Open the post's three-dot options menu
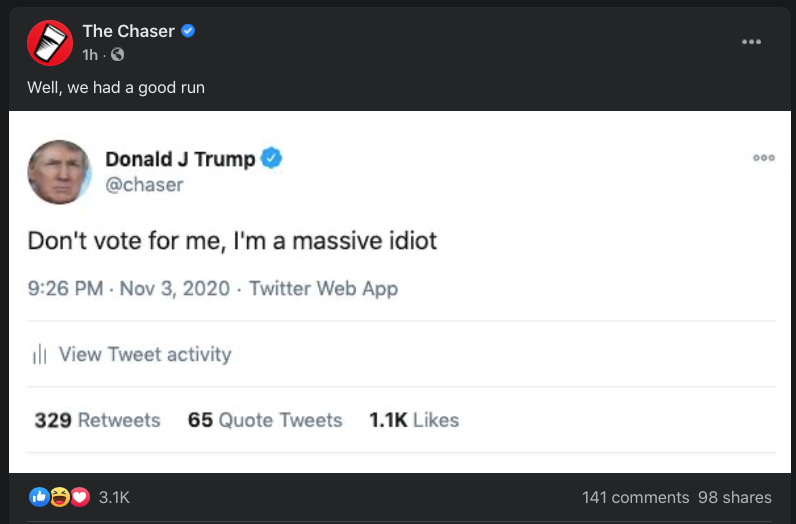Viewport: 796px width, 524px height. tap(751, 41)
